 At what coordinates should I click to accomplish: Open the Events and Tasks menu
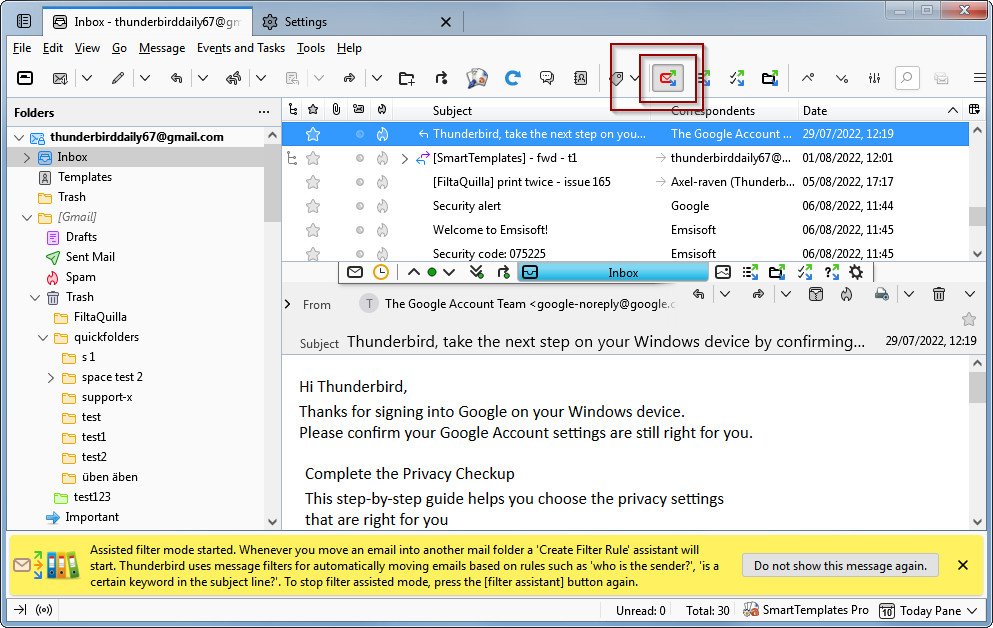(241, 48)
